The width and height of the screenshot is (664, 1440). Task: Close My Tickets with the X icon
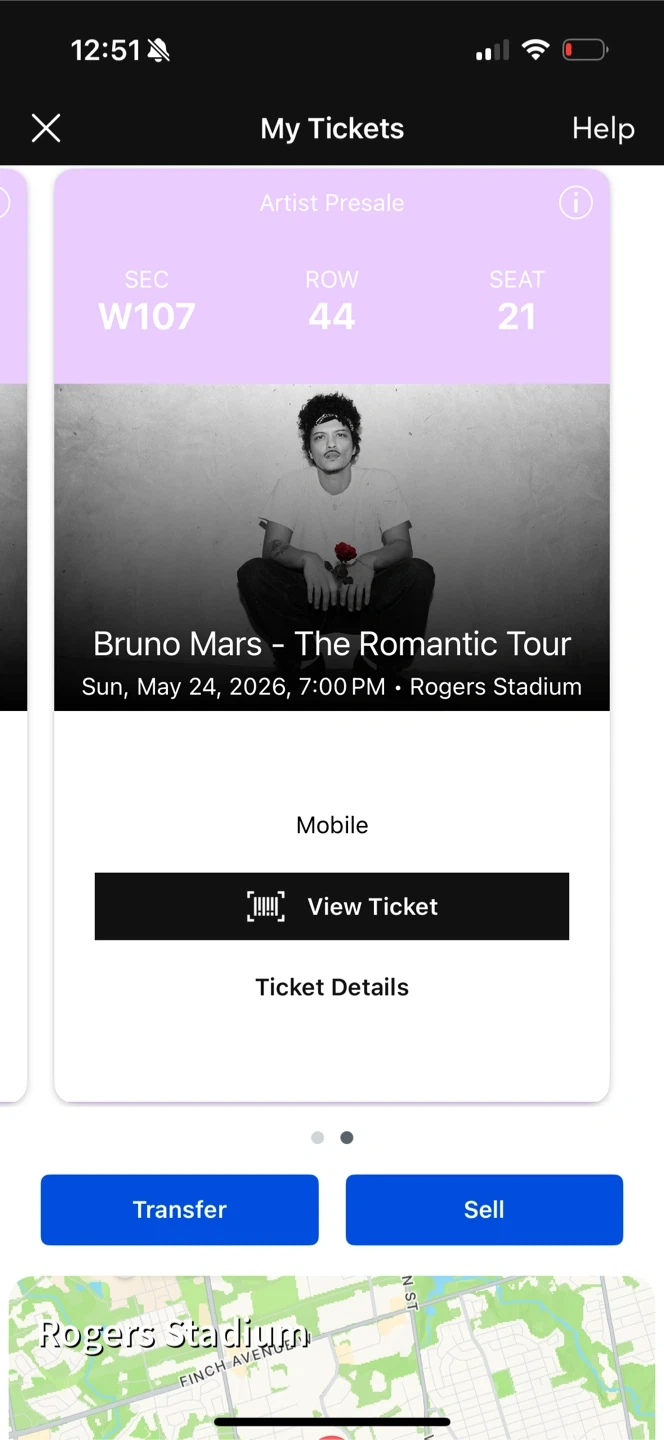pos(46,128)
